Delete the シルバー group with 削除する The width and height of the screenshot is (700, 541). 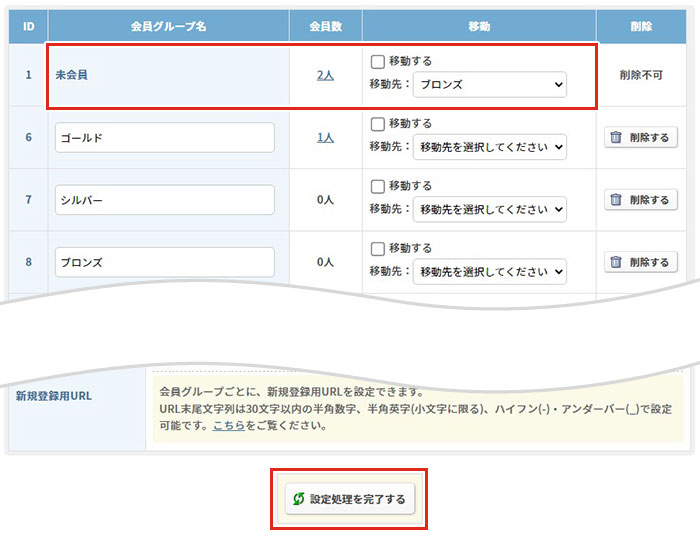click(641, 200)
